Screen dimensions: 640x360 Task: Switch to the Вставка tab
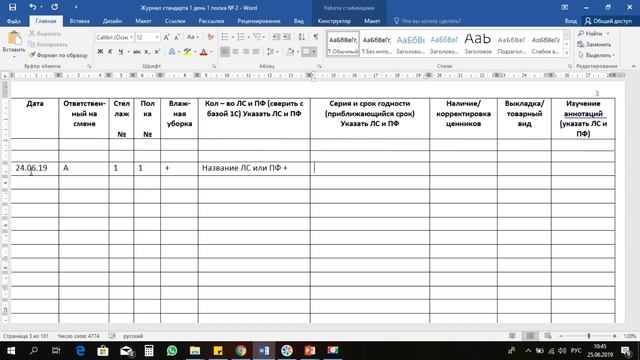pyautogui.click(x=80, y=21)
